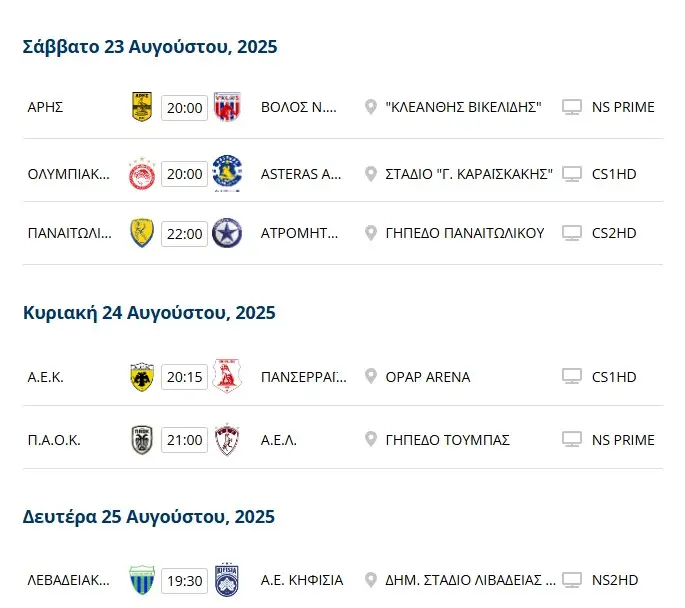Click the Volos team crest
This screenshot has height=608, width=685.
pos(227,107)
